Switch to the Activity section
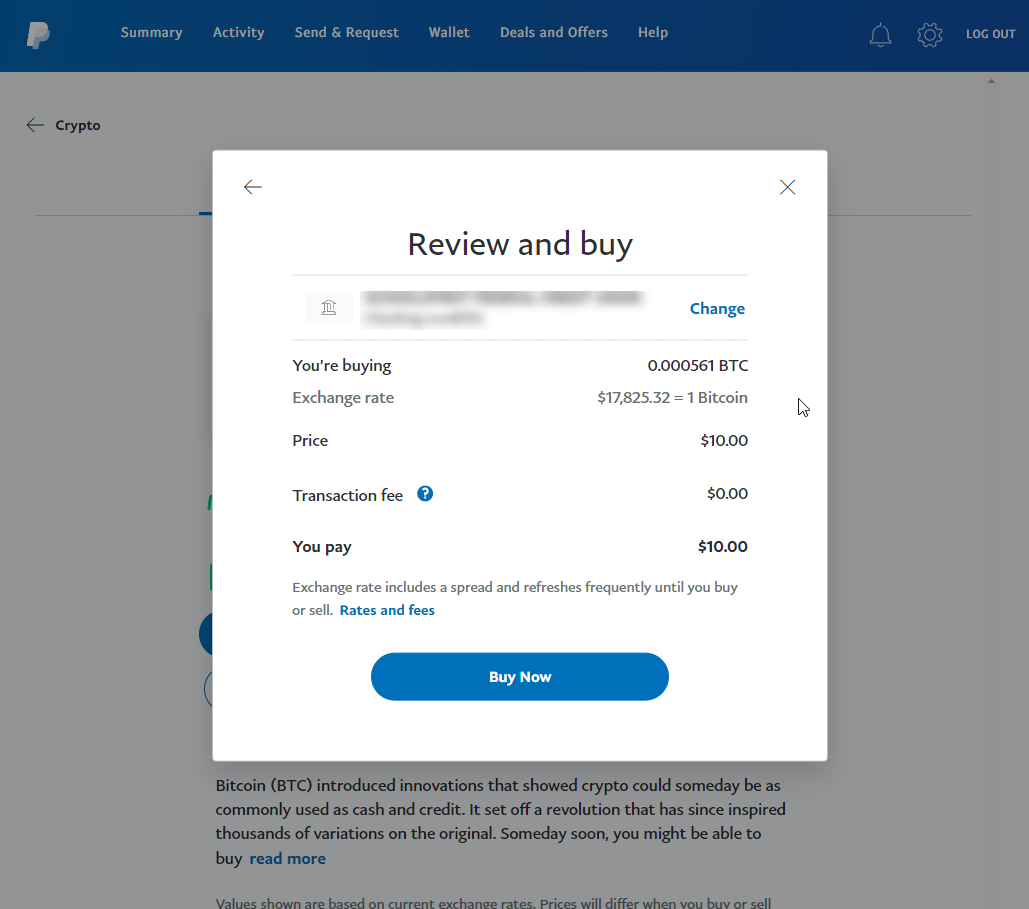 click(x=238, y=32)
